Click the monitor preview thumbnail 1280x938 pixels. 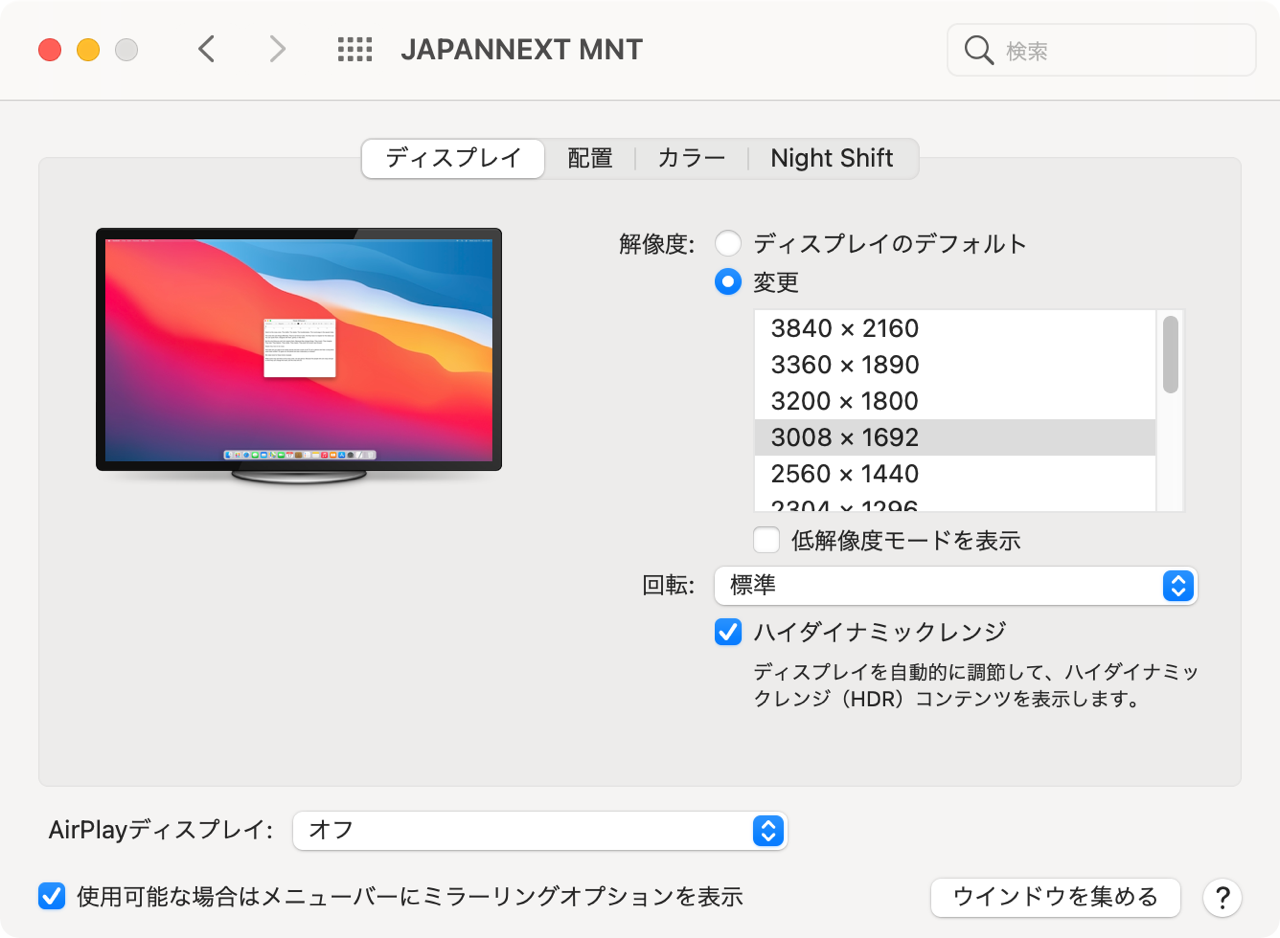[299, 357]
